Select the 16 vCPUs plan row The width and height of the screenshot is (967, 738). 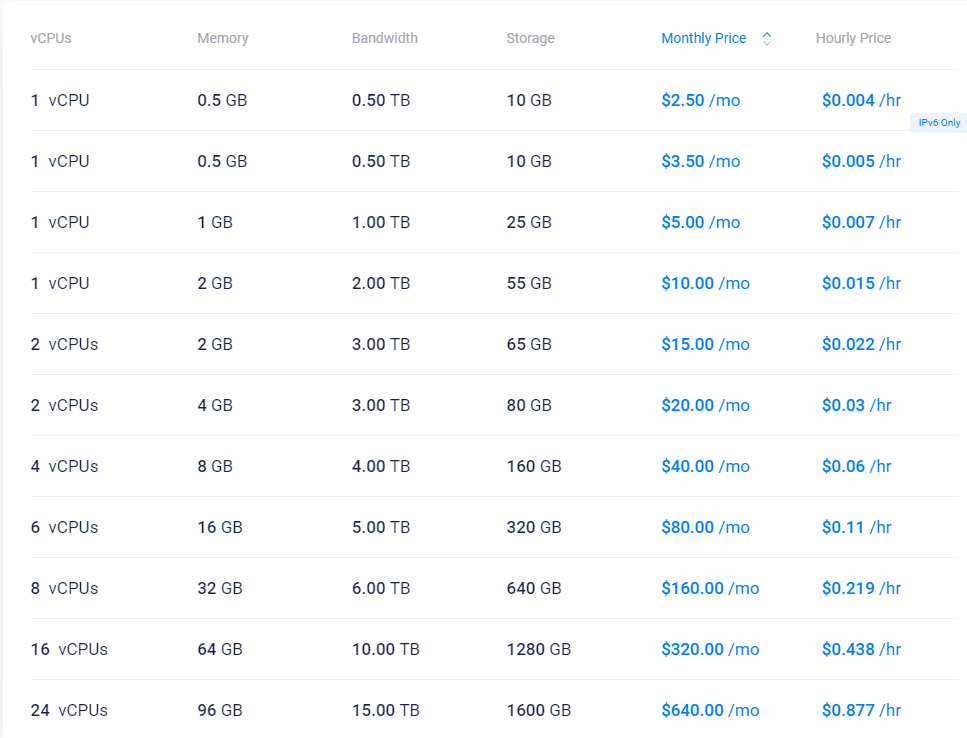(x=69, y=649)
